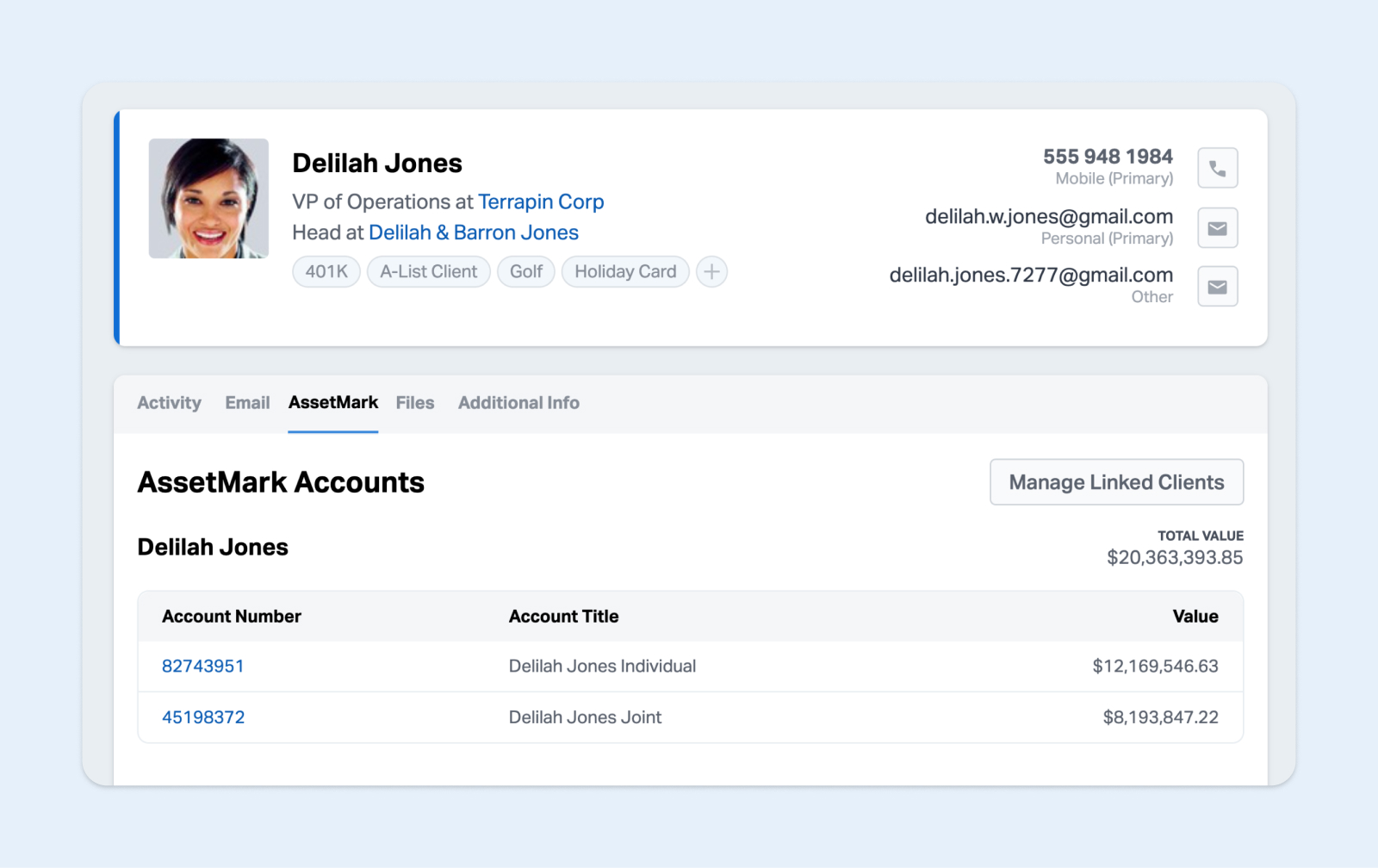Click the Golf tag
1378x868 pixels.
pyautogui.click(x=525, y=272)
